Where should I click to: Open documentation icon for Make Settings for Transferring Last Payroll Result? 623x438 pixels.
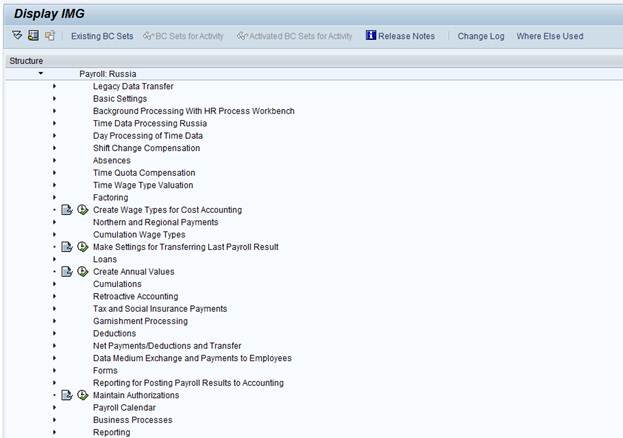click(67, 247)
